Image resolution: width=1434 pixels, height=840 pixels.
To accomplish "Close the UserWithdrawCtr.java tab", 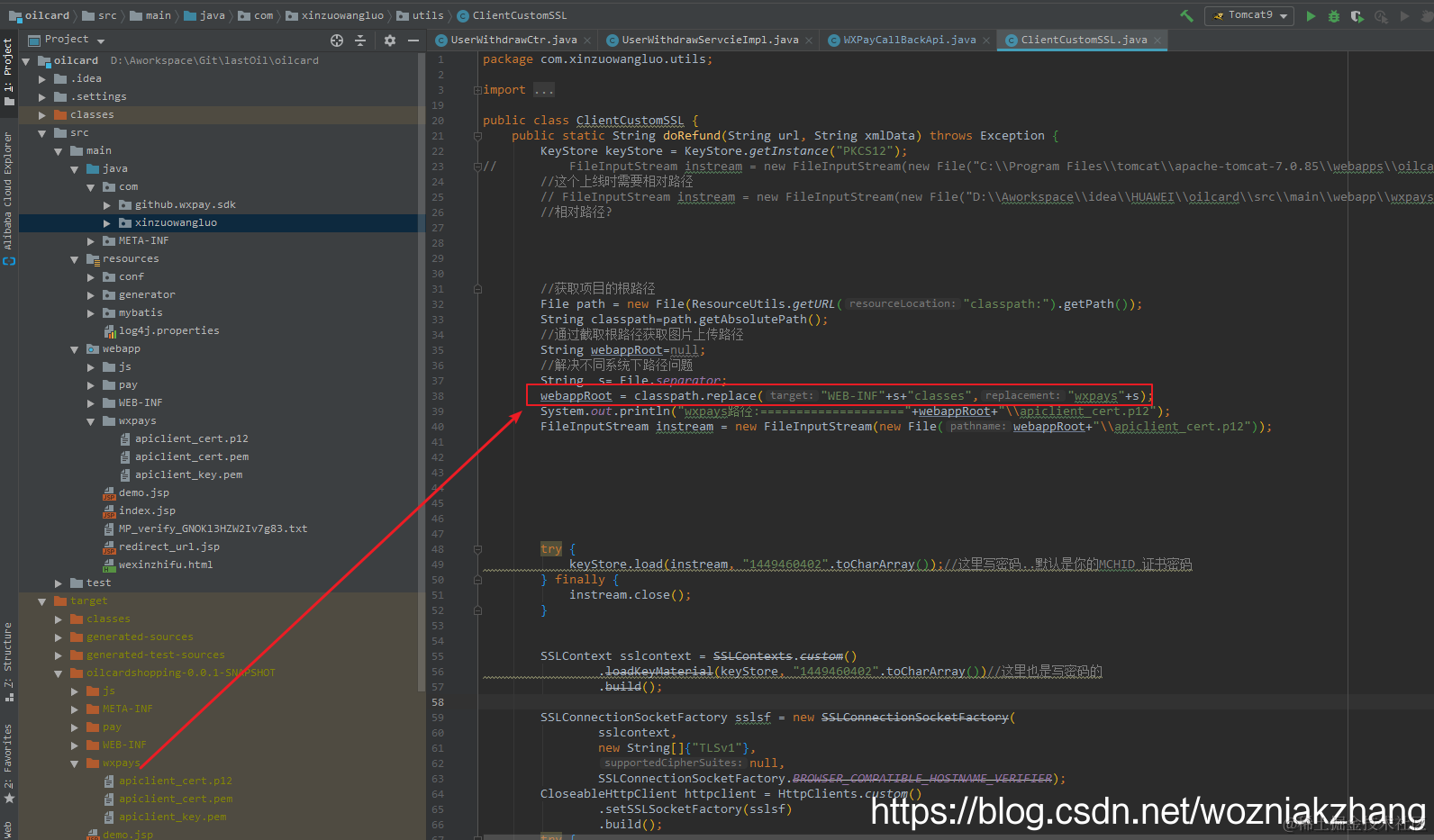I will click(x=587, y=41).
